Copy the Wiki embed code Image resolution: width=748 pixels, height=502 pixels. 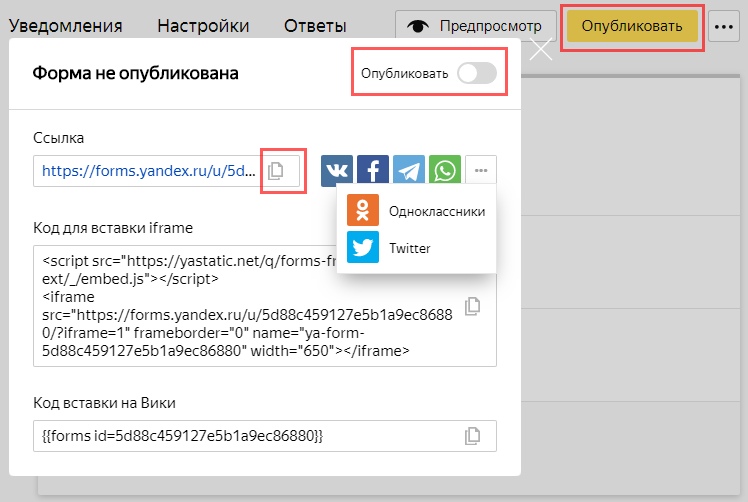(x=474, y=436)
